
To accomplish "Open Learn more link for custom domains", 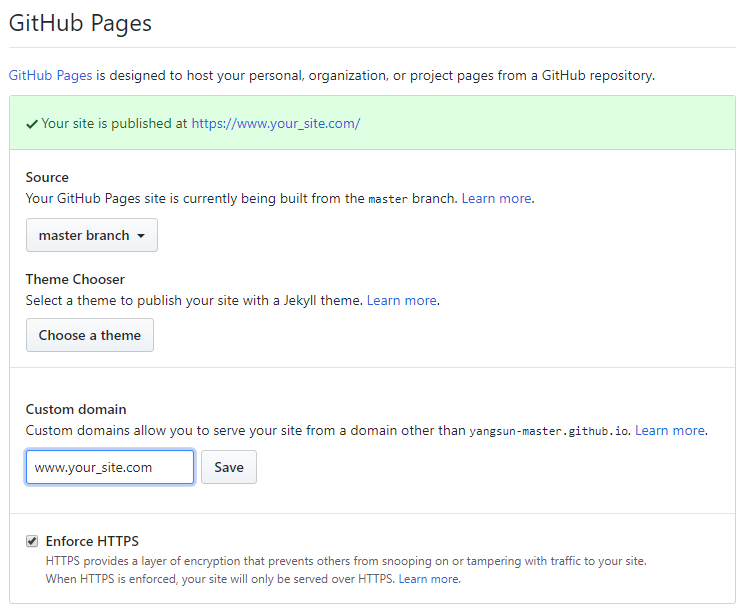I will point(670,430).
